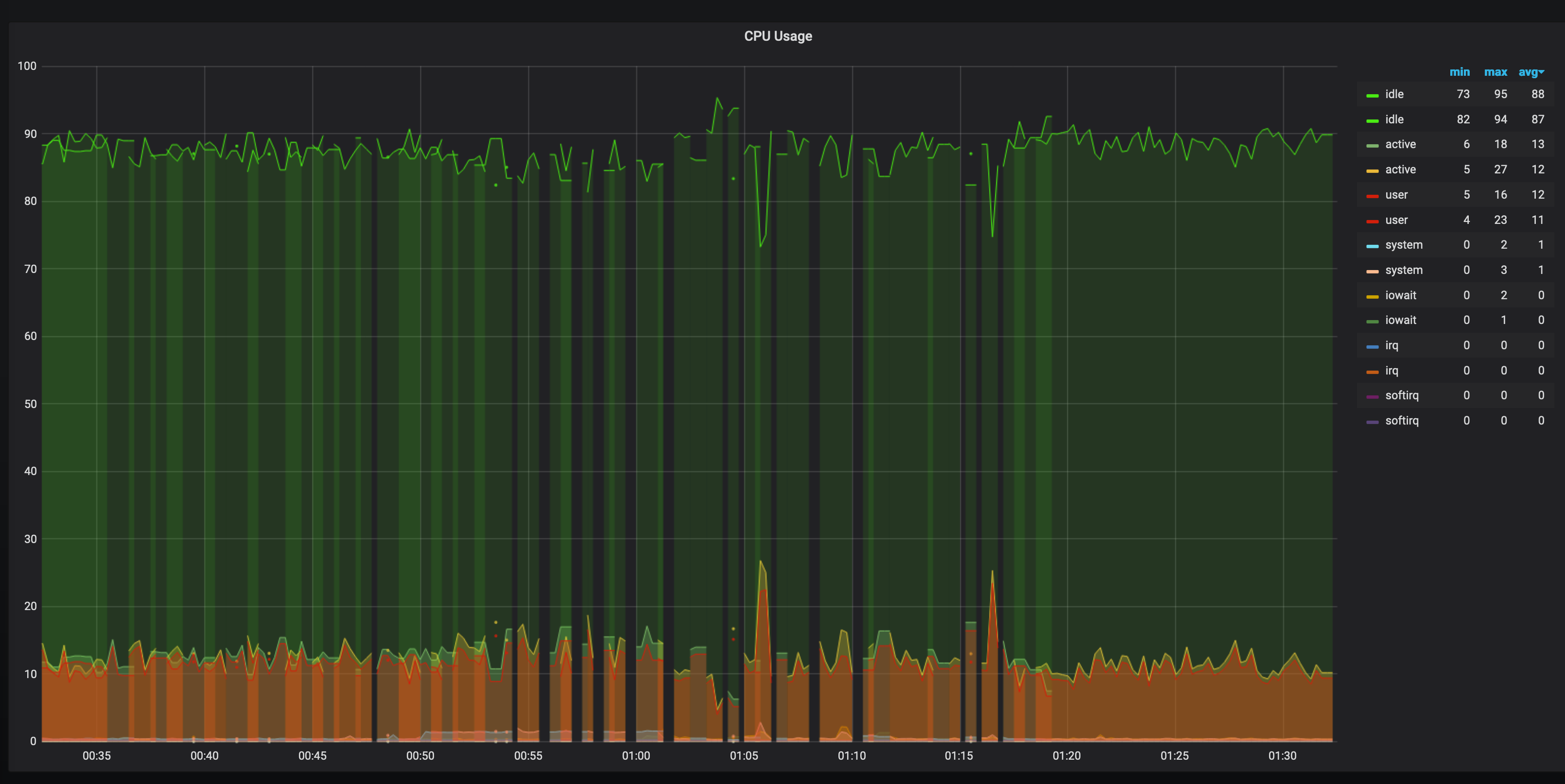Toggle the idle series label with min 73
This screenshot has height=784, width=1565.
(x=1394, y=94)
